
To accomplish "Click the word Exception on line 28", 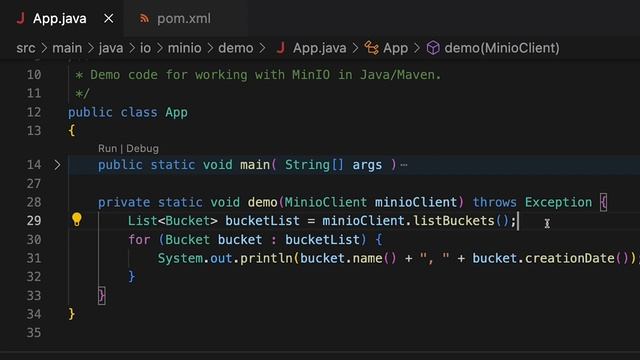I will (558, 202).
